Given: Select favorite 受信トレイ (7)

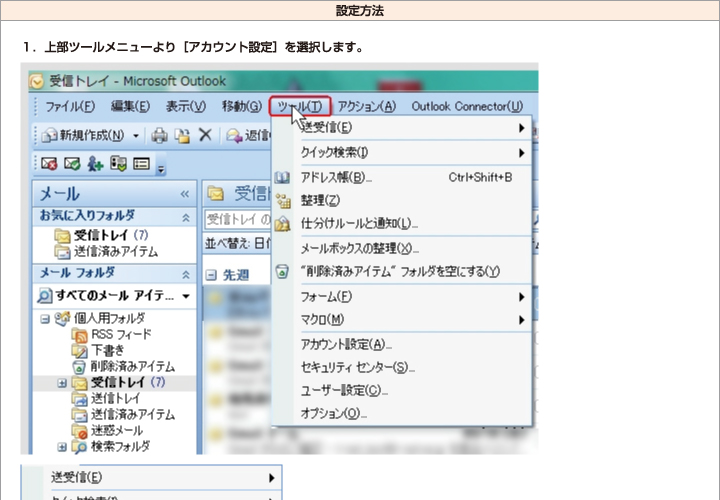Looking at the screenshot, I should (x=101, y=236).
